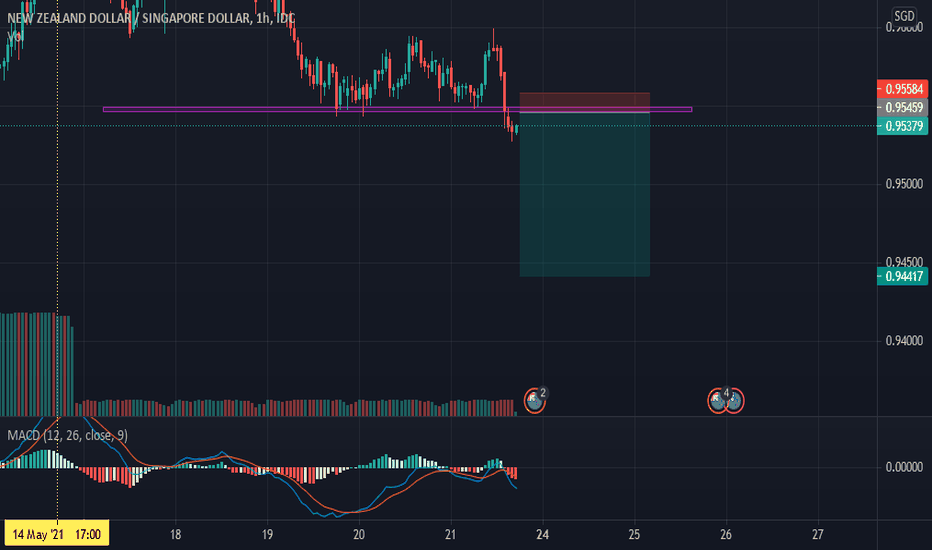Click the 0.00000 MACD axis label

(904, 467)
